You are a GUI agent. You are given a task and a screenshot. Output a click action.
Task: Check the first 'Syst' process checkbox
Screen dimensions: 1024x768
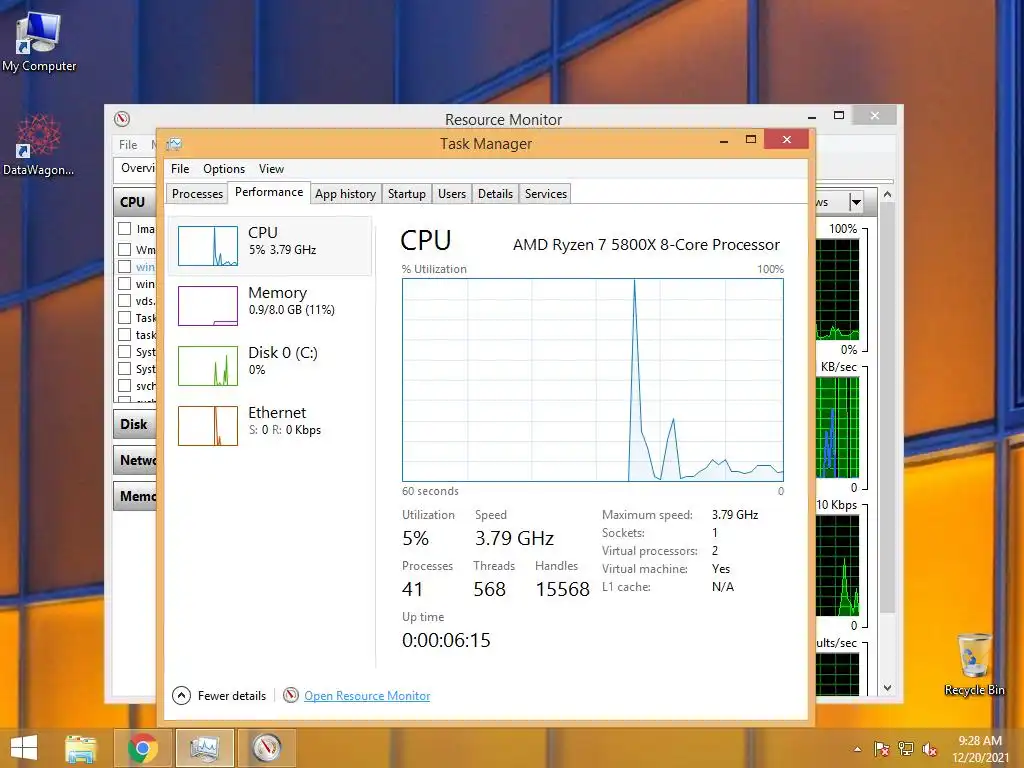point(125,351)
